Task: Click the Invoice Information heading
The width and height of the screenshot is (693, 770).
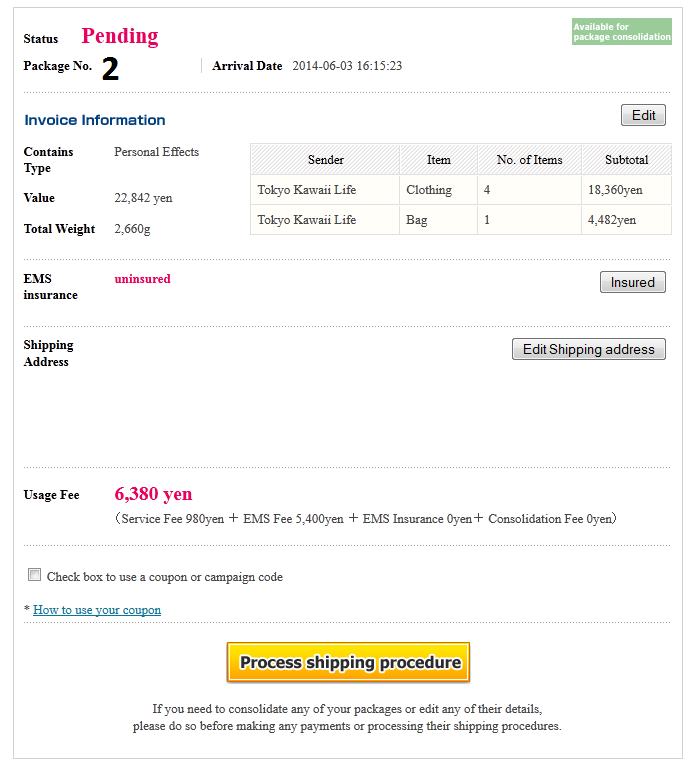Action: pos(95,120)
